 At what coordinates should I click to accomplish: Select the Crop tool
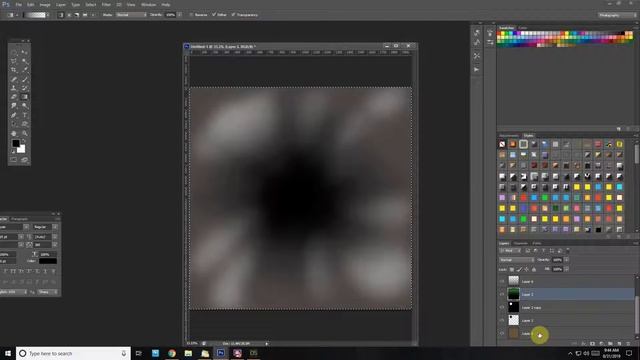(x=14, y=70)
